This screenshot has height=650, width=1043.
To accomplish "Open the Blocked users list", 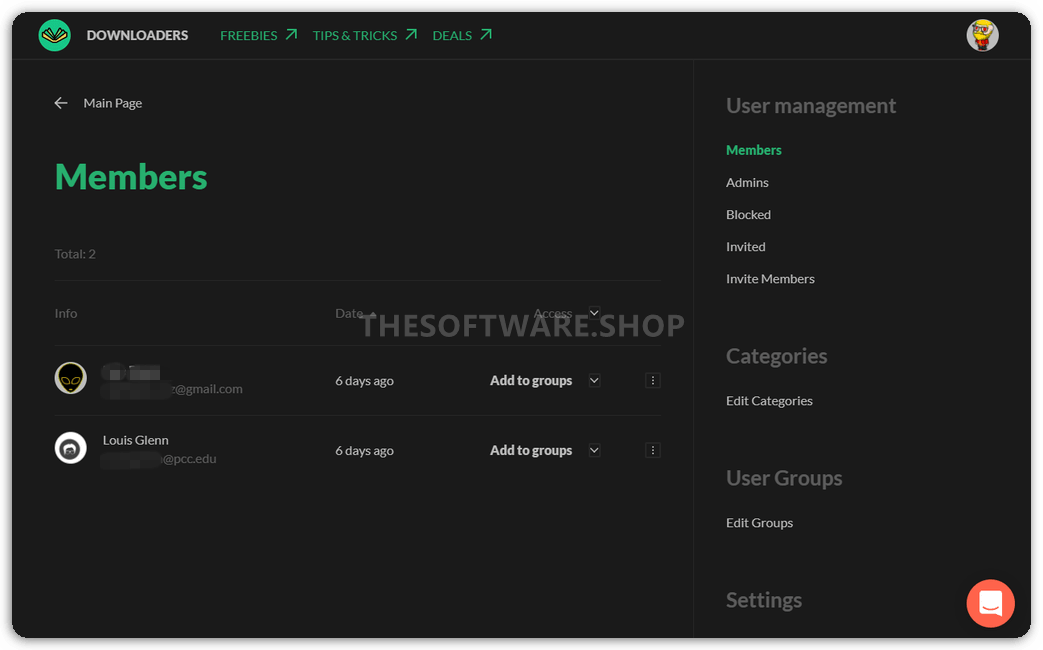I will pos(748,215).
